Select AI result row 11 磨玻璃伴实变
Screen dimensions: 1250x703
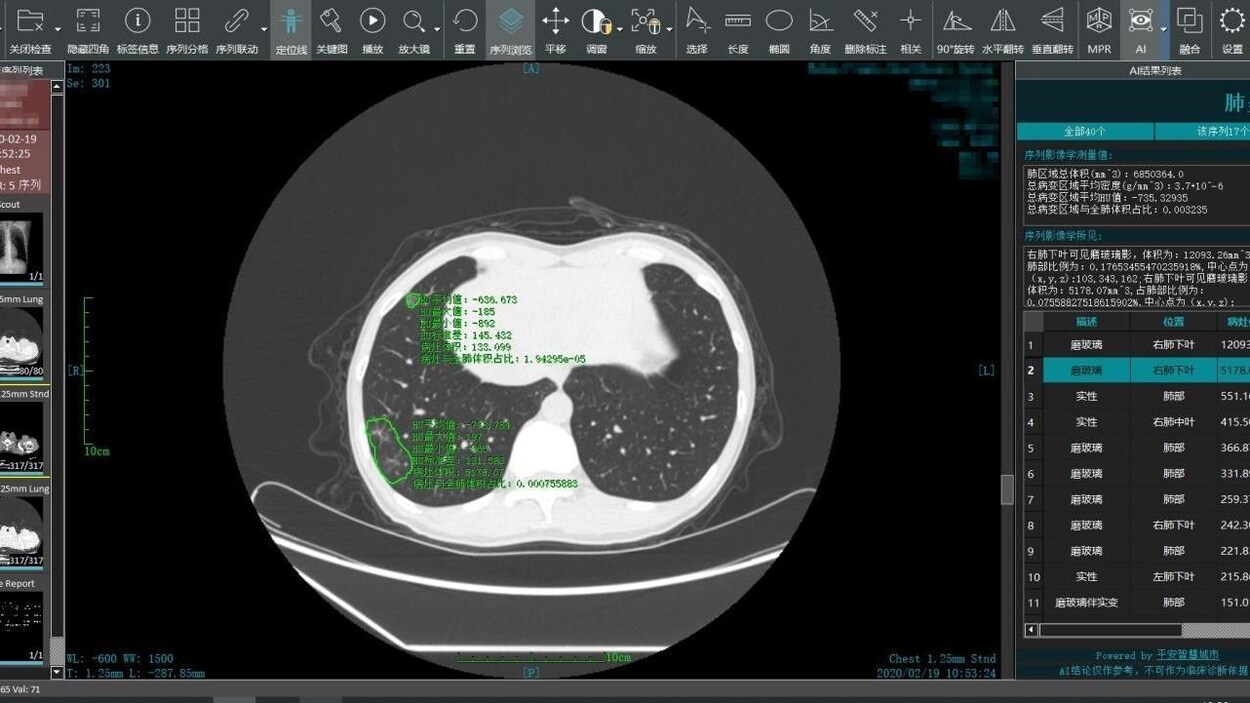tap(1137, 602)
